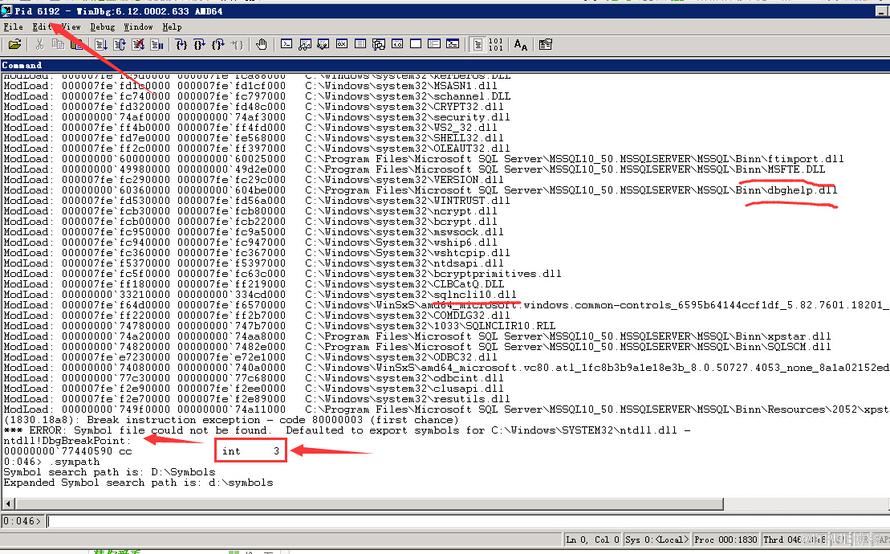Open the File menu
Image resolution: width=890 pixels, height=554 pixels.
pos(13,27)
